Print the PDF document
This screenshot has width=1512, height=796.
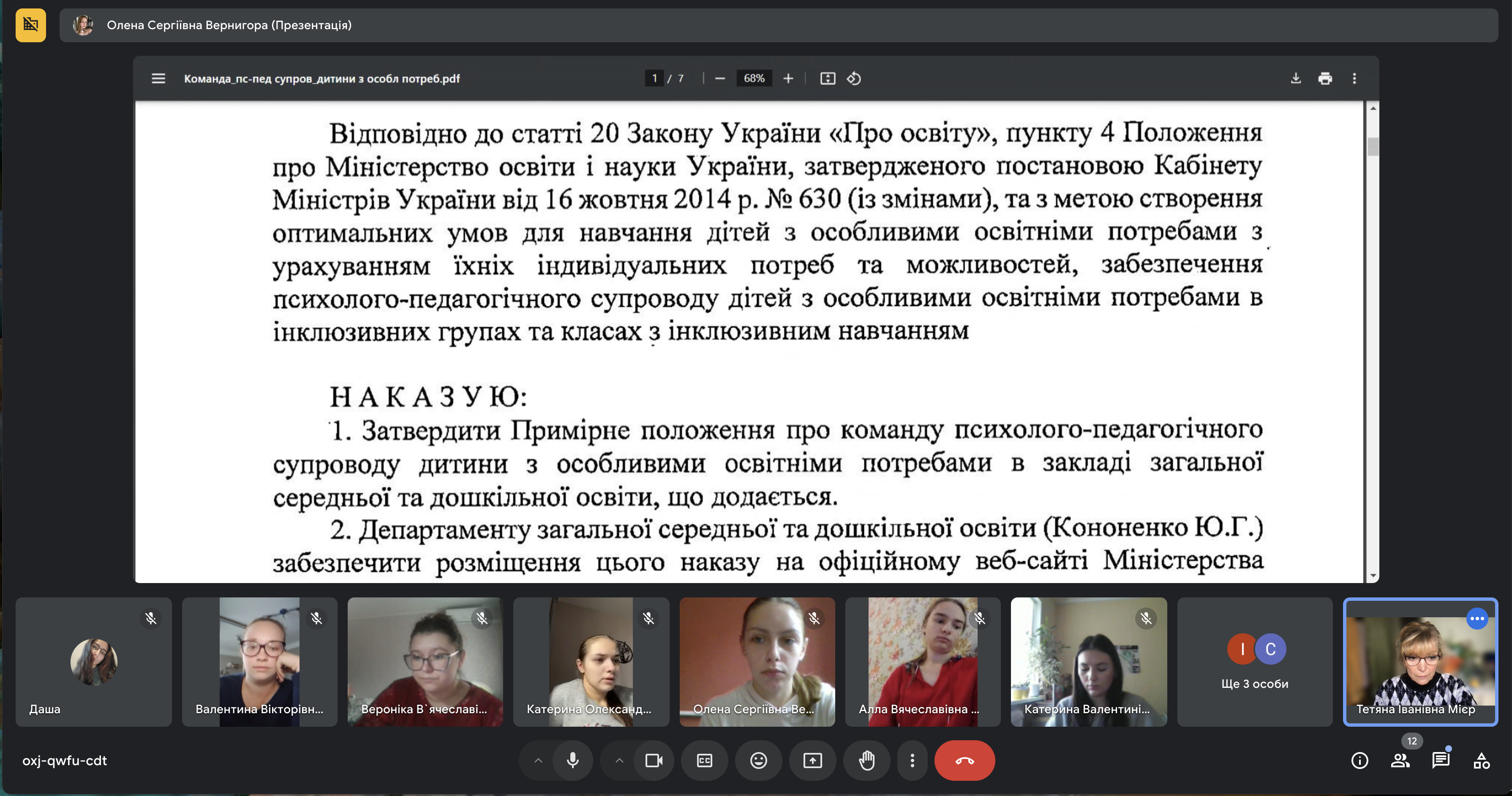pyautogui.click(x=1325, y=79)
